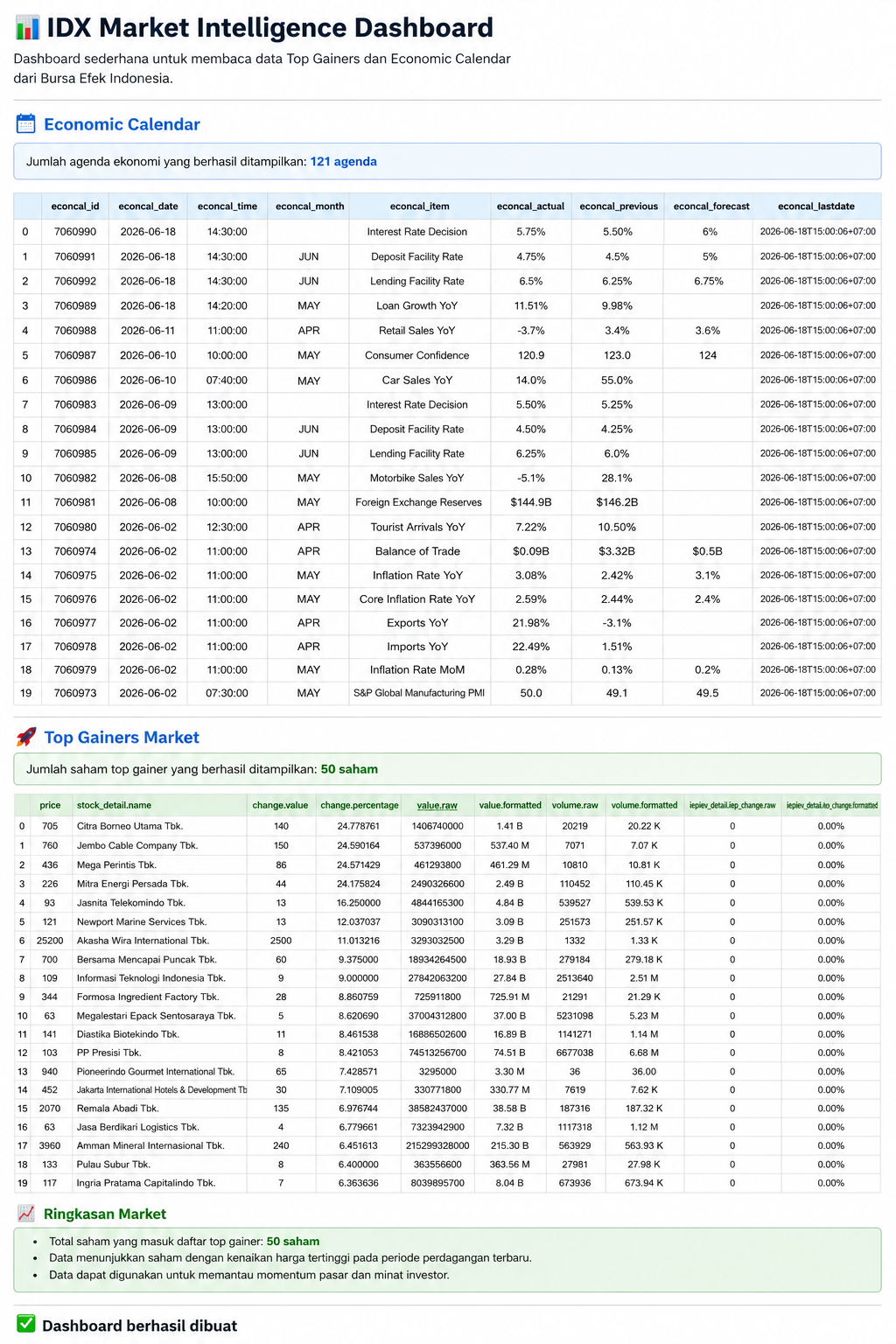Click 'Akasha Wira International Tbk.' stock name
896x1344 pixels.
[143, 941]
